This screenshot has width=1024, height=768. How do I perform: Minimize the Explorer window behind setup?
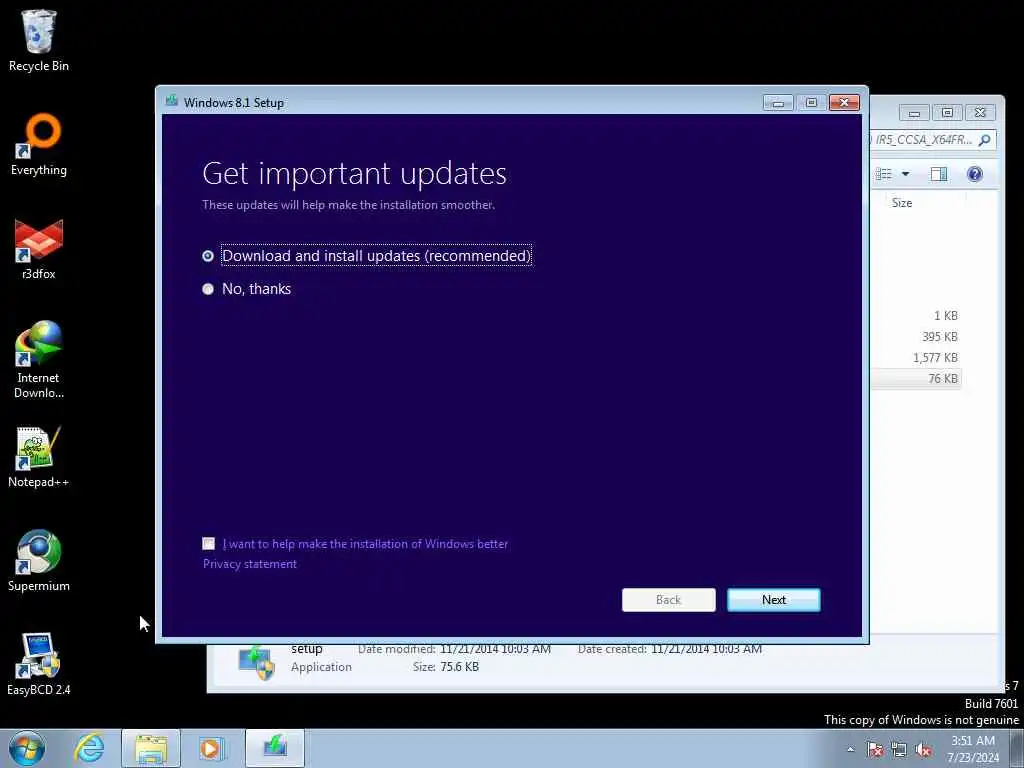tap(914, 112)
